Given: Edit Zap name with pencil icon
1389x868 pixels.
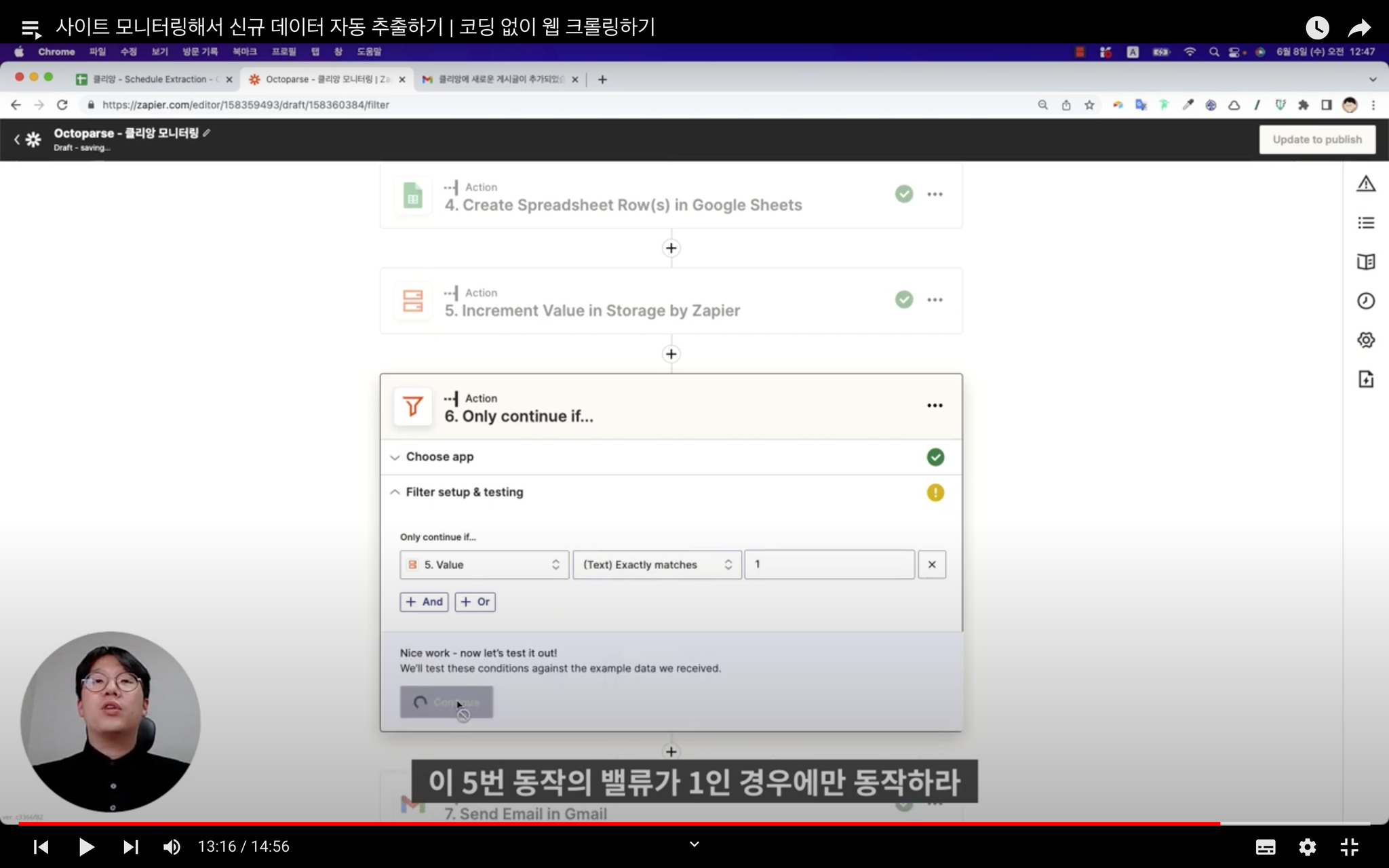Looking at the screenshot, I should pyautogui.click(x=206, y=133).
